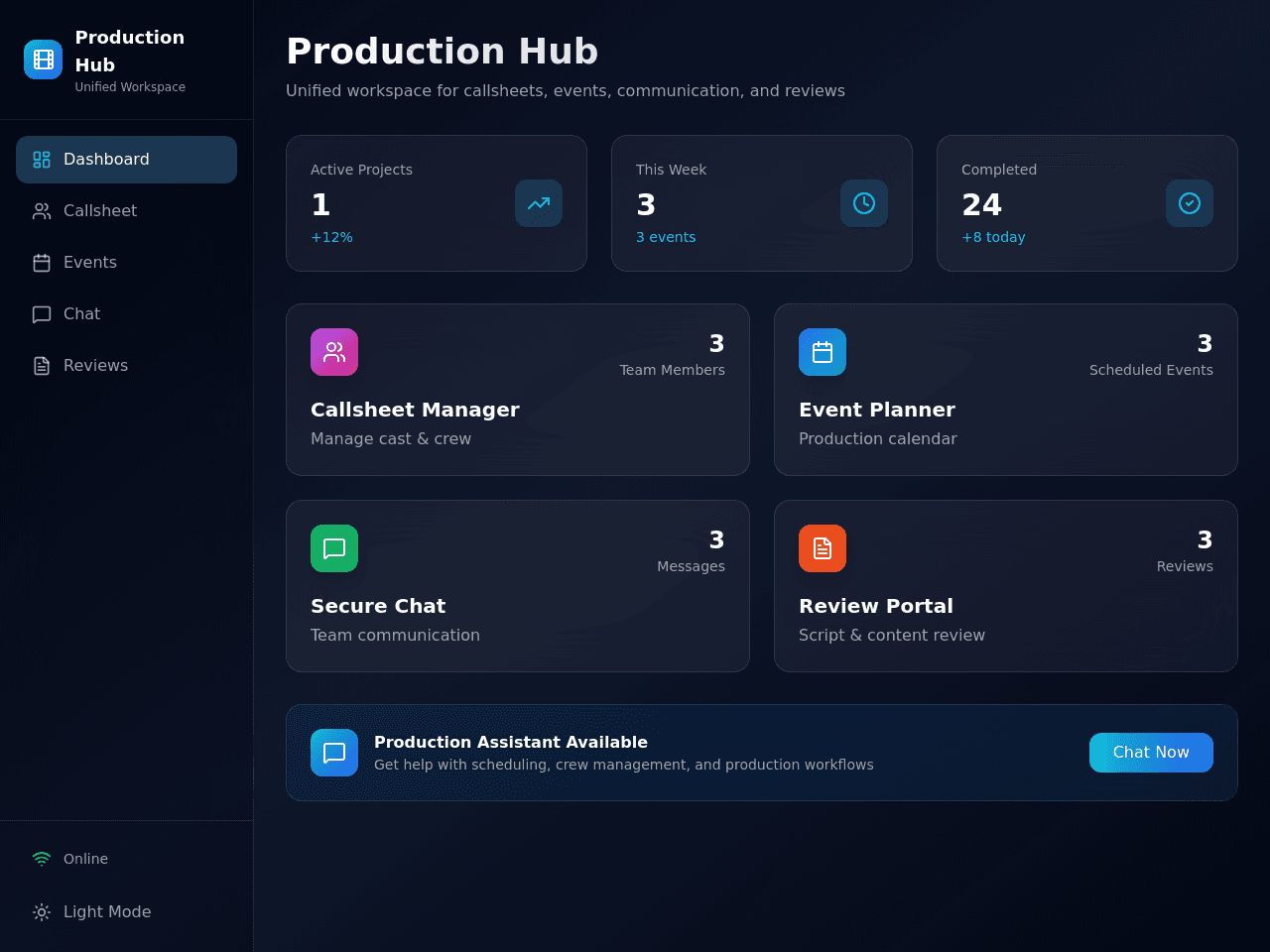Click the clock icon on This Week card
Screen dimensions: 1270x952
(x=864, y=203)
